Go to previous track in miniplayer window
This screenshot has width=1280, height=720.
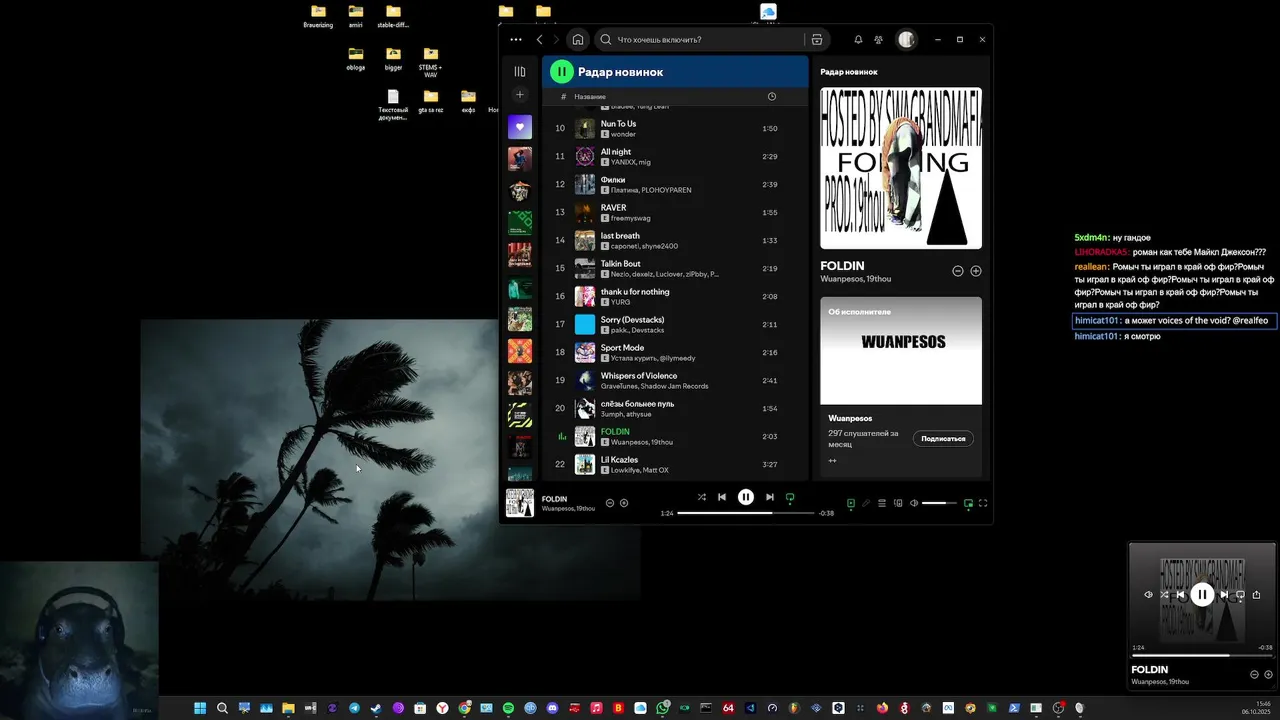point(1180,594)
